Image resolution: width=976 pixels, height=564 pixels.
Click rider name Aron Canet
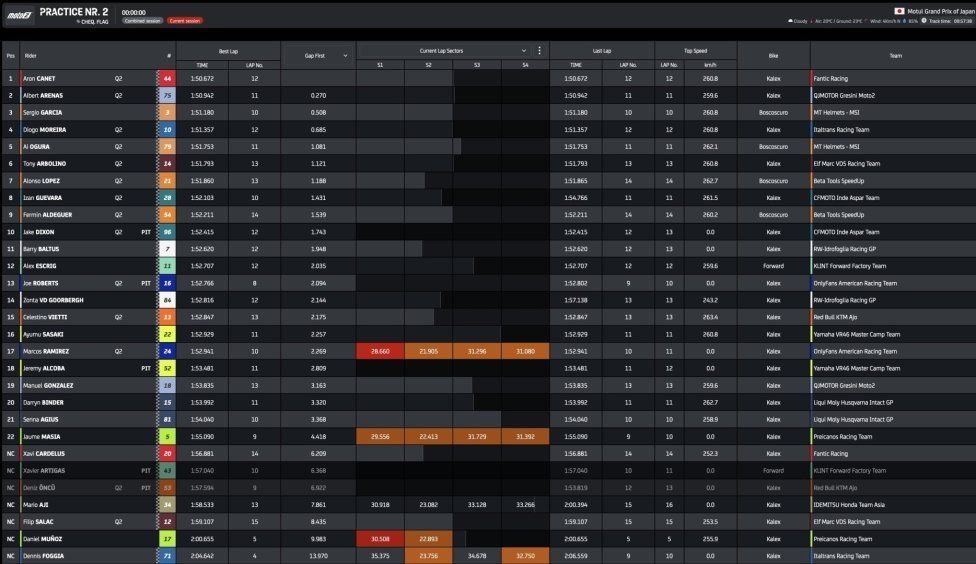point(39,78)
